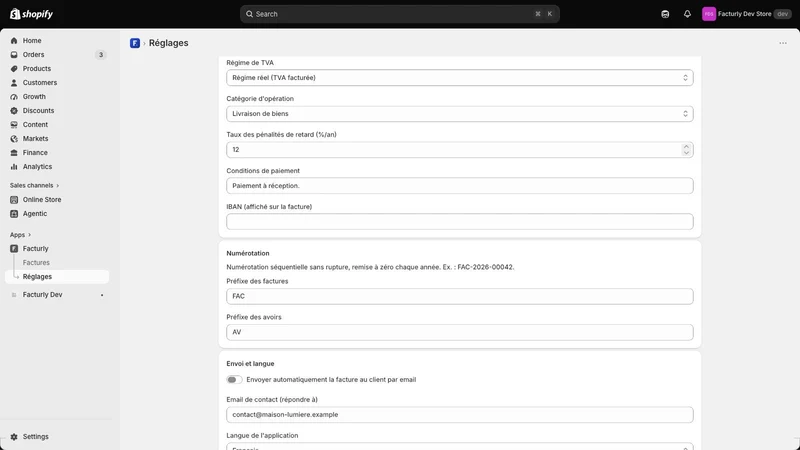Image resolution: width=800 pixels, height=450 pixels.
Task: Click the Facturly app icon in sidebar
Action: pyautogui.click(x=14, y=248)
